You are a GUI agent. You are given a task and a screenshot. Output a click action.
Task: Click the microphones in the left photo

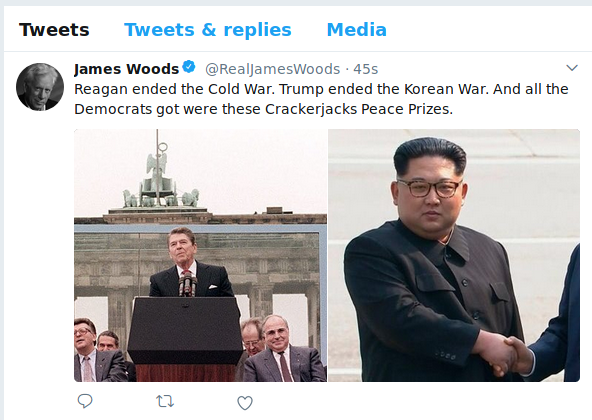coord(187,283)
